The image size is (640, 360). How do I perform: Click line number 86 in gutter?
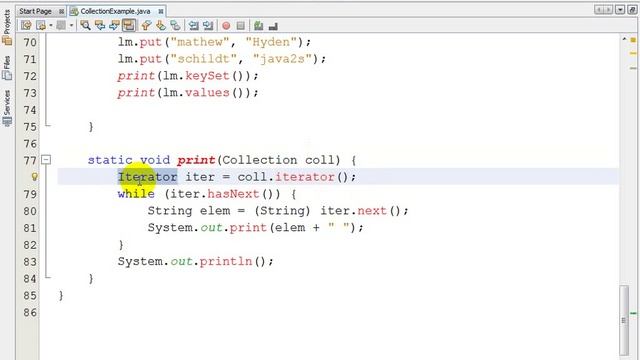pos(30,313)
